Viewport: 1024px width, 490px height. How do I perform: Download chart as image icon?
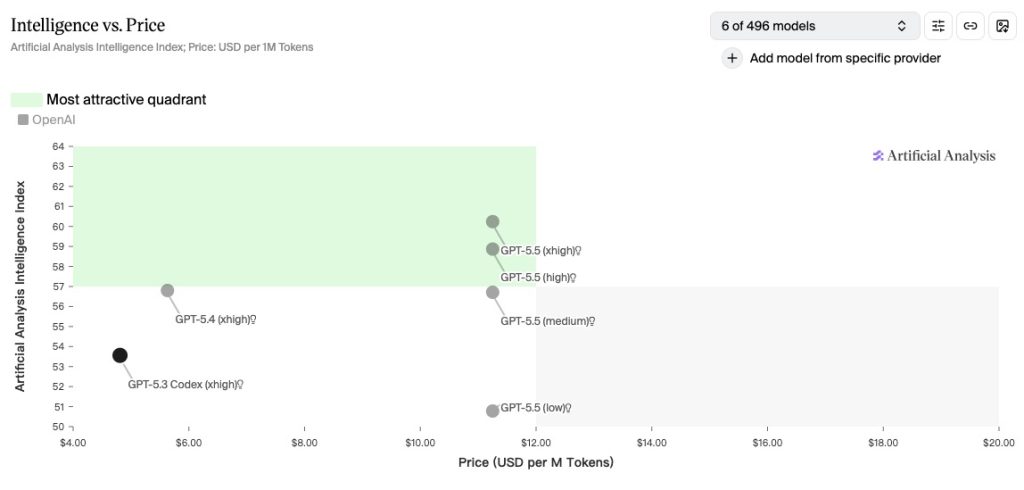tap(1002, 26)
